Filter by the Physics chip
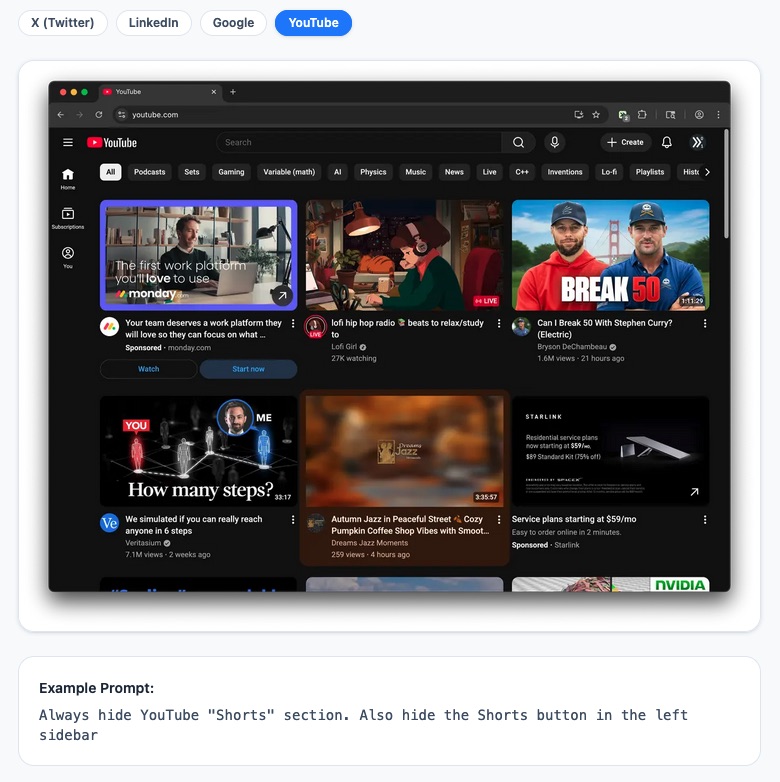Image resolution: width=780 pixels, height=782 pixels. 373,172
